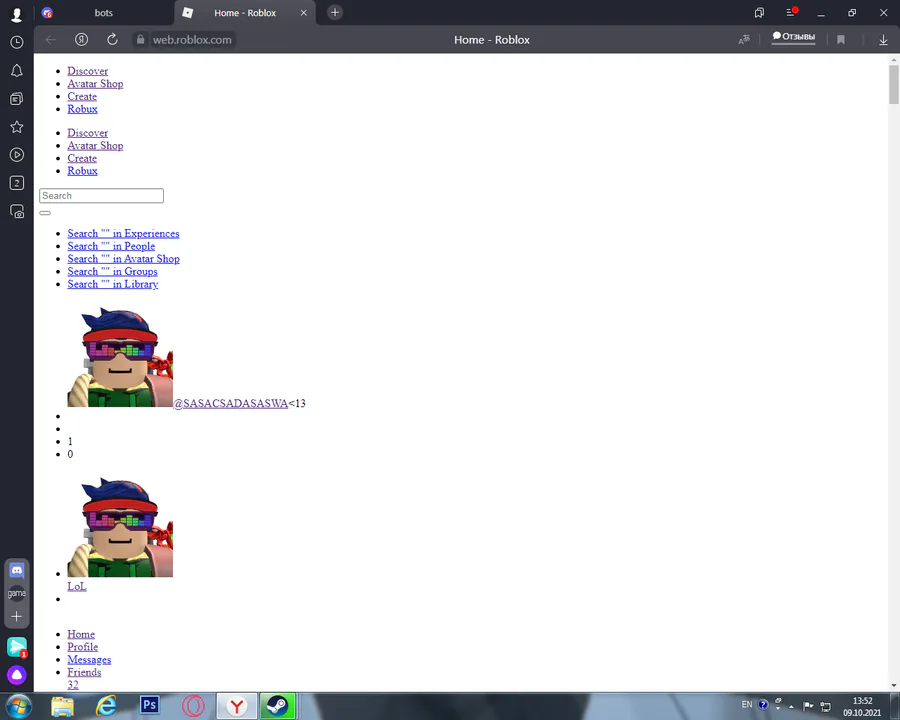Open the messenger icon with red badge
Image resolution: width=900 pixels, height=720 pixels.
[x=17, y=647]
